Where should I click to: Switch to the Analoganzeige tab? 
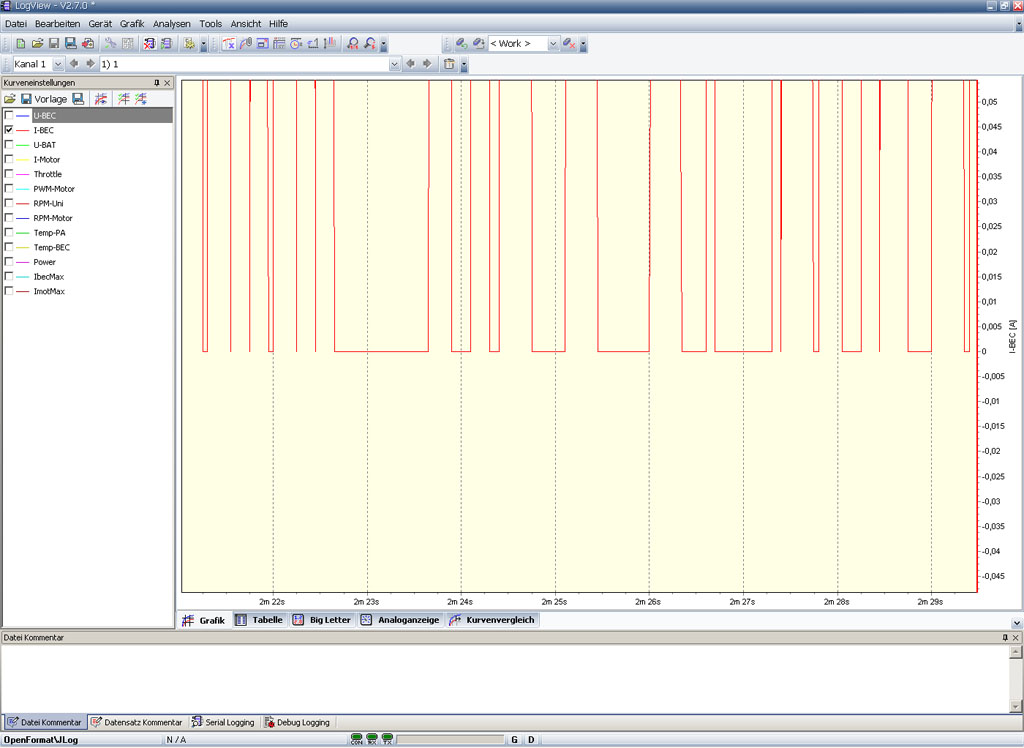[400, 620]
